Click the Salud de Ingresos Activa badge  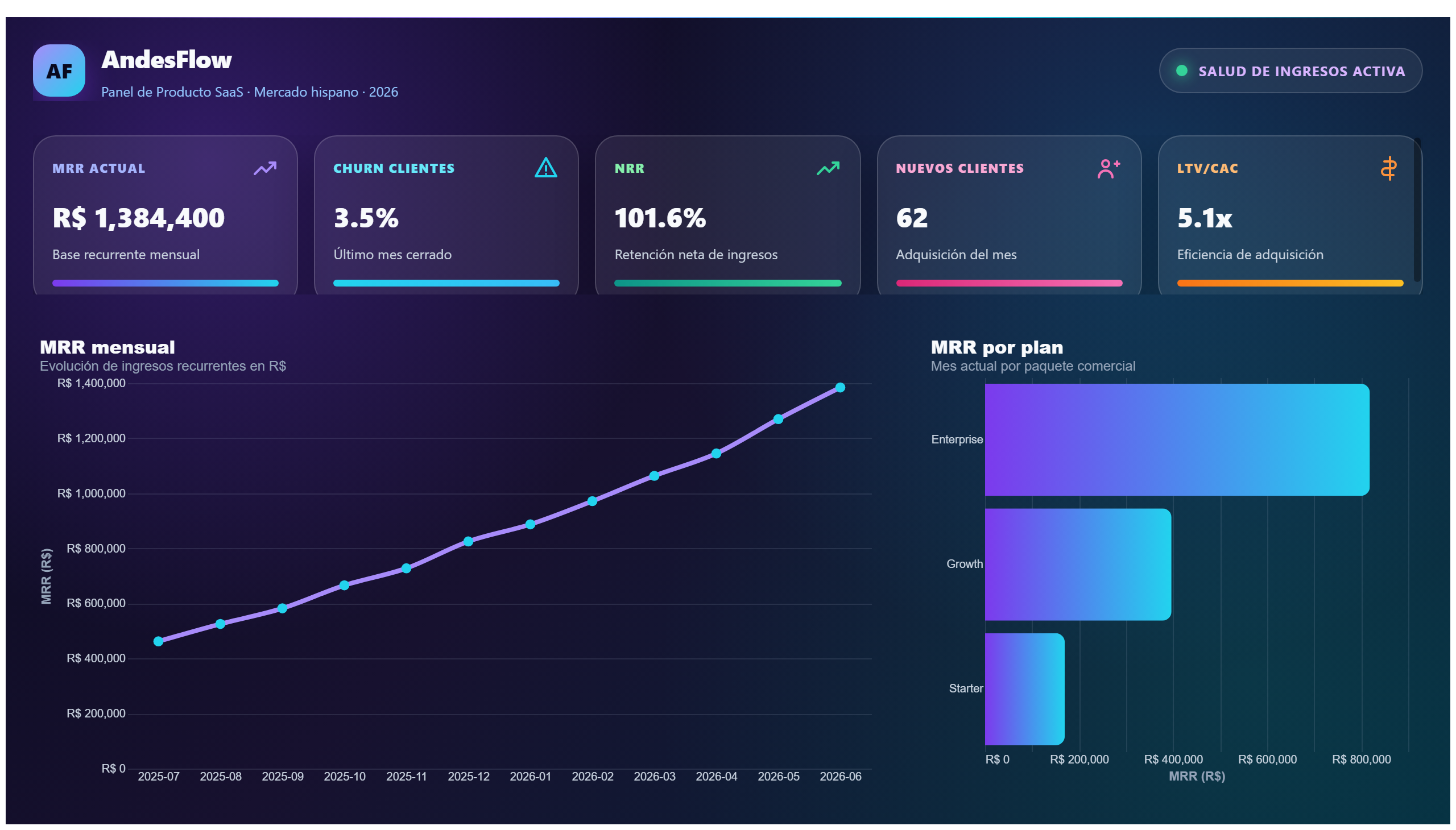(1290, 70)
